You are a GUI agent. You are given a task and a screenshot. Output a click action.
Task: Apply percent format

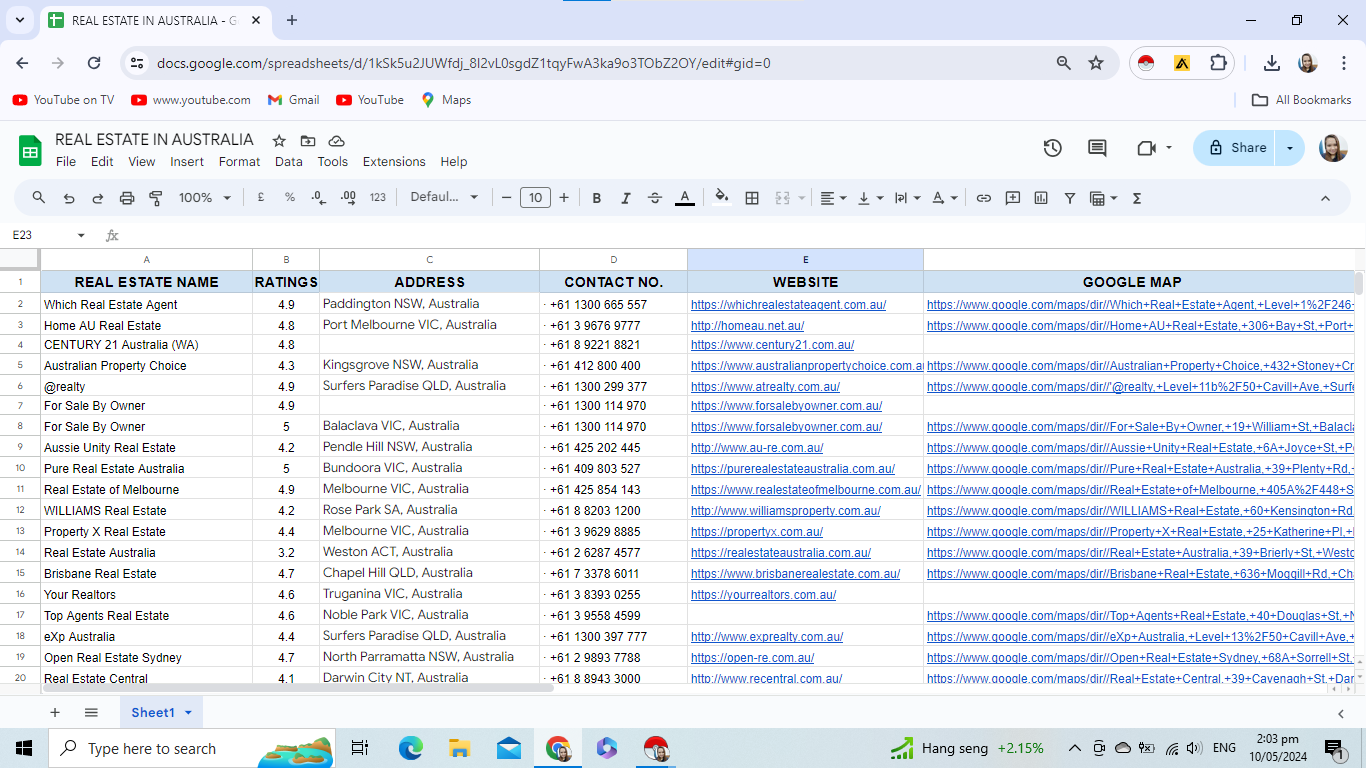290,198
